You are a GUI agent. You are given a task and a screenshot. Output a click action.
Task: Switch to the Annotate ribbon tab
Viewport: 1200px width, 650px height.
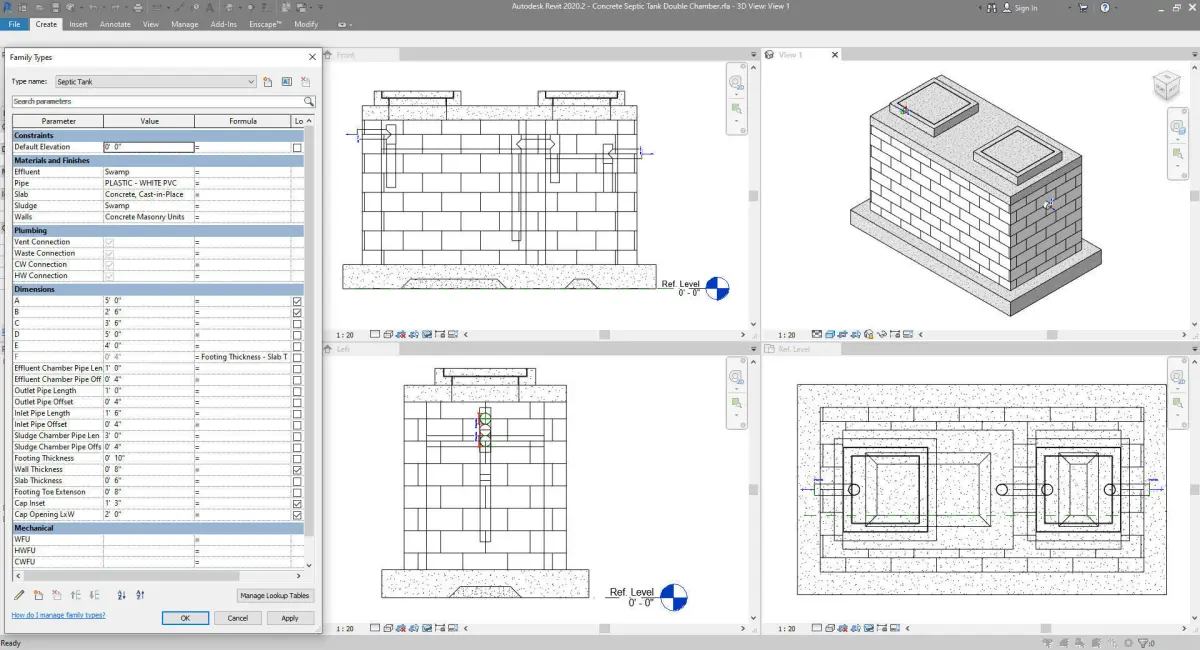coord(115,23)
